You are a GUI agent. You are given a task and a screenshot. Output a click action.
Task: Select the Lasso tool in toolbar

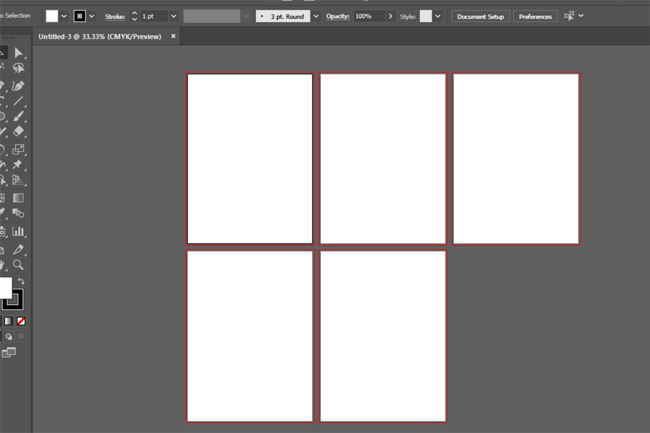click(x=18, y=69)
